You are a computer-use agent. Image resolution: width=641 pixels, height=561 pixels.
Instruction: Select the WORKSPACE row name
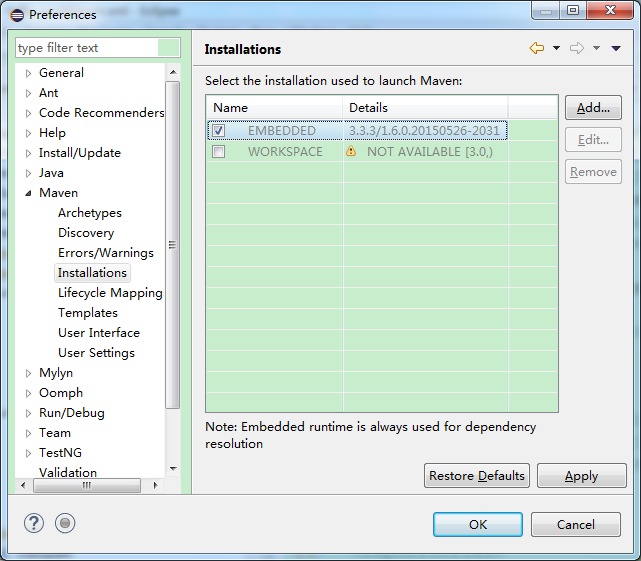pyautogui.click(x=285, y=152)
